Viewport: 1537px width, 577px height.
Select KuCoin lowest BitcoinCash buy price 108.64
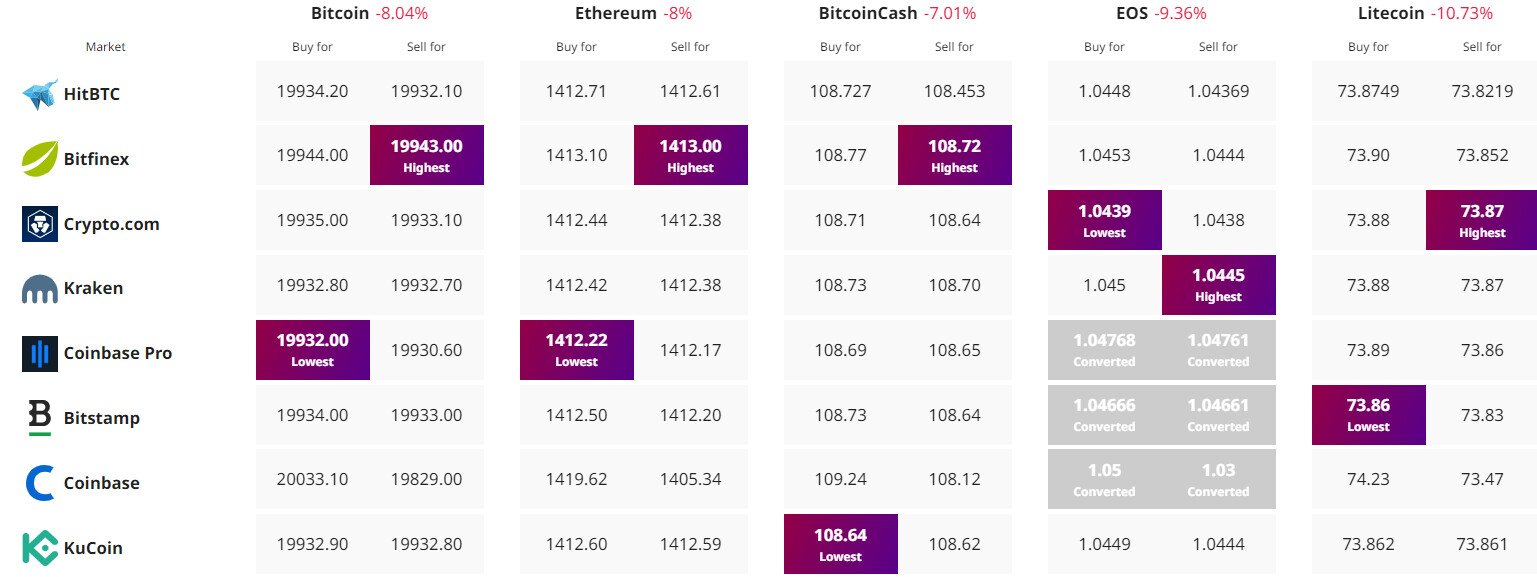[x=841, y=544]
